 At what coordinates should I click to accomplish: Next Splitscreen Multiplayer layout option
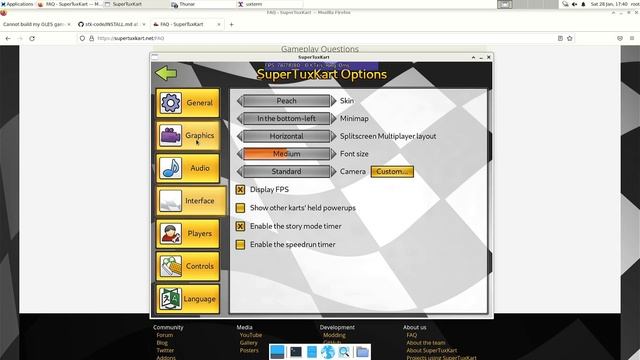point(333,136)
